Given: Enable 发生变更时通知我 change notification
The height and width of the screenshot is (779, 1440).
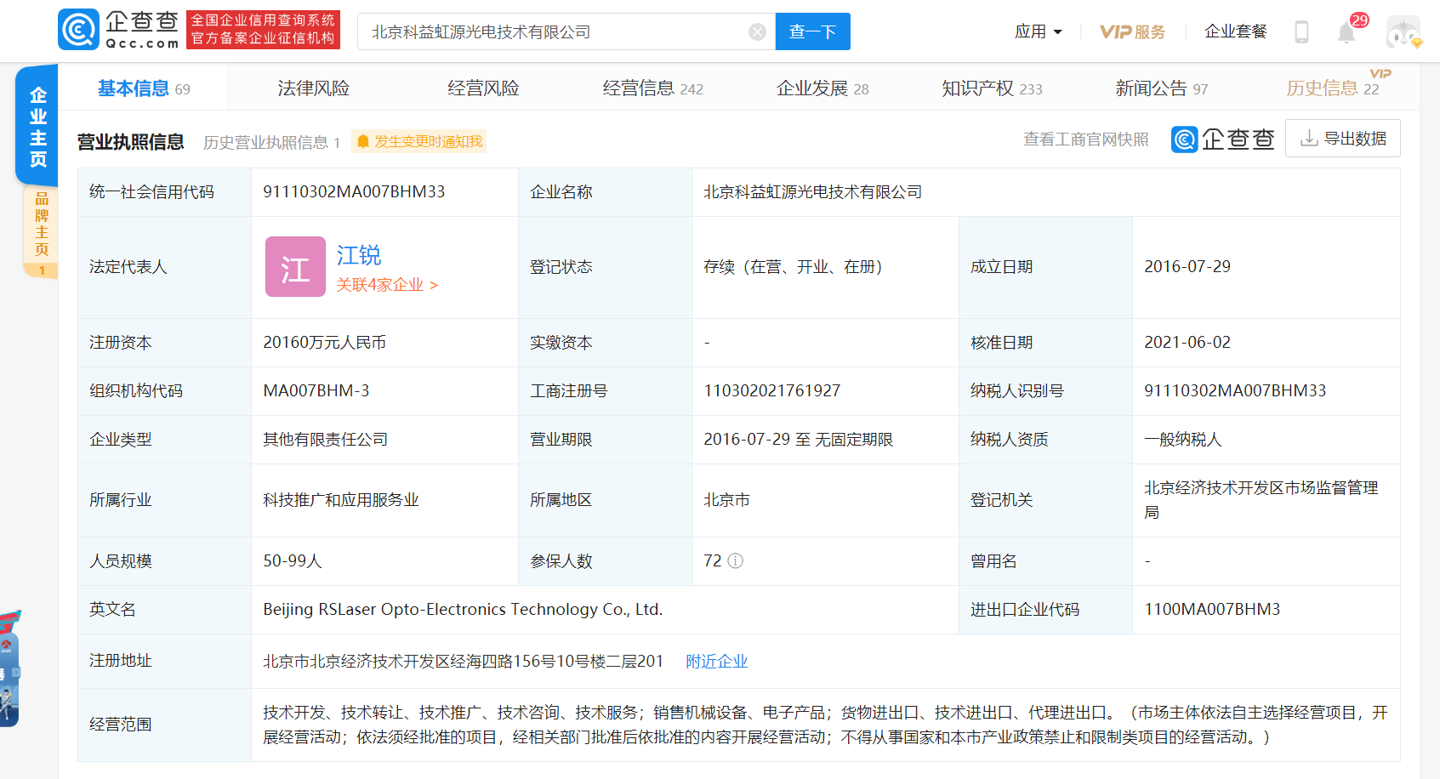Looking at the screenshot, I should tap(419, 142).
